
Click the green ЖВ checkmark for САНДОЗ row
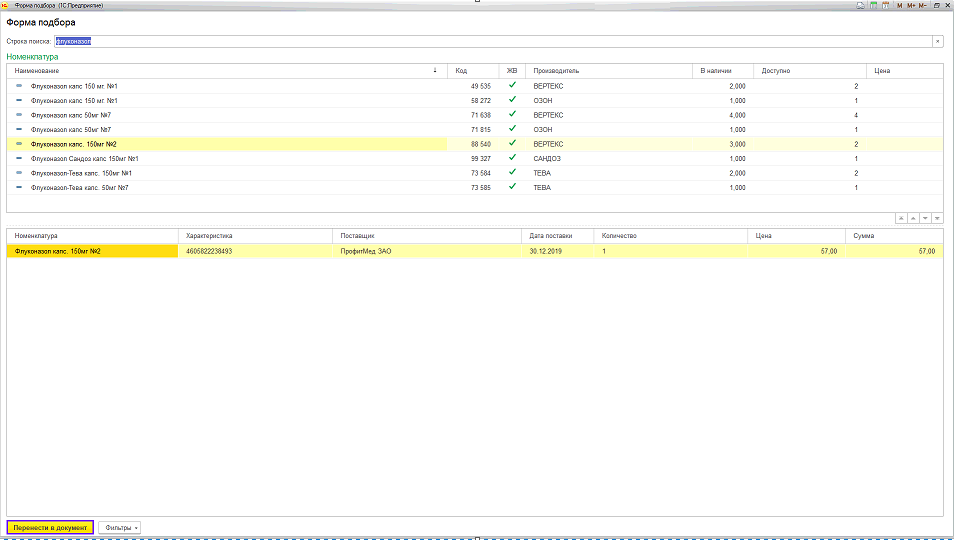point(512,158)
